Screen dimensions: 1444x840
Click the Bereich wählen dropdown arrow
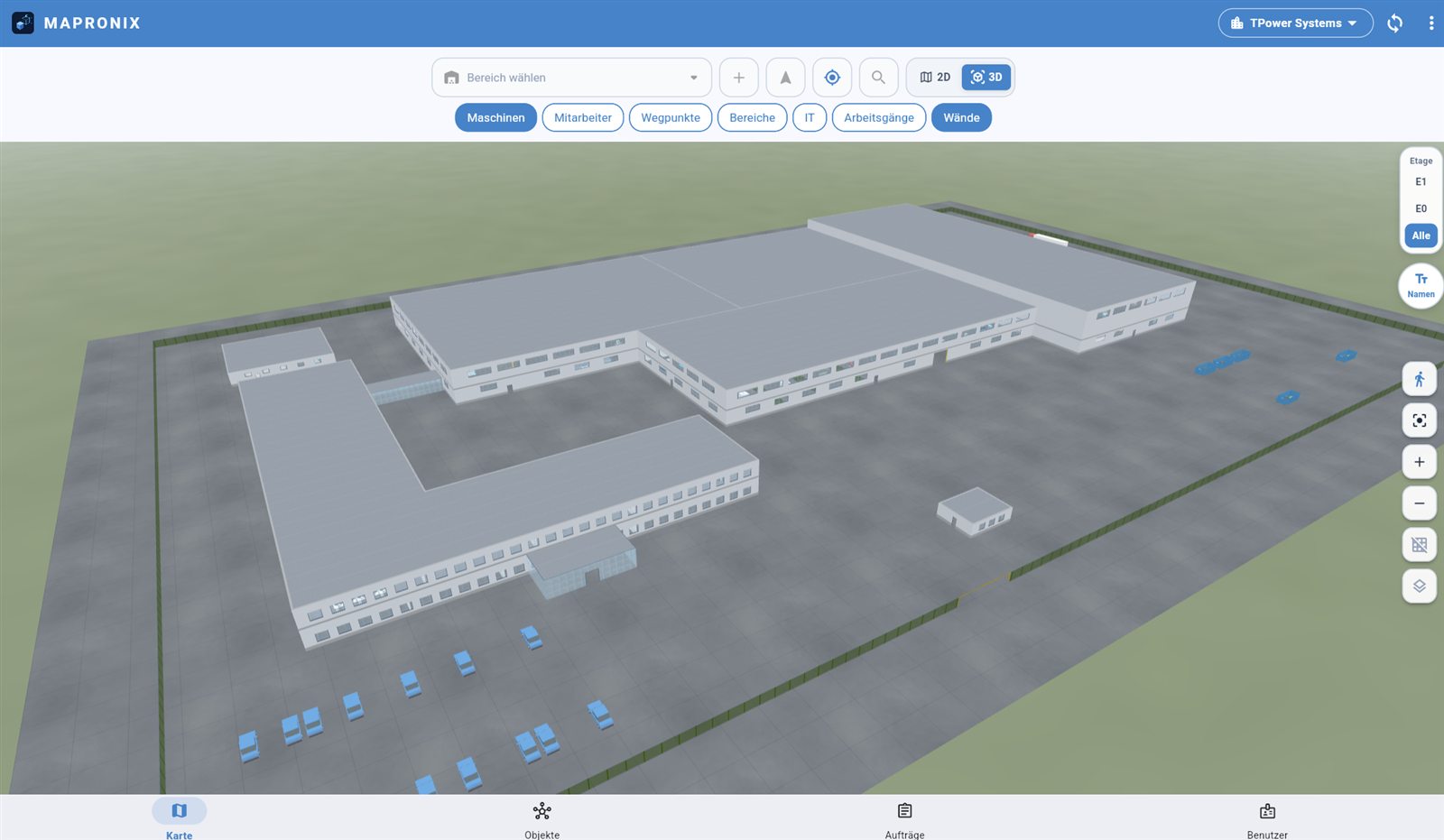693,78
